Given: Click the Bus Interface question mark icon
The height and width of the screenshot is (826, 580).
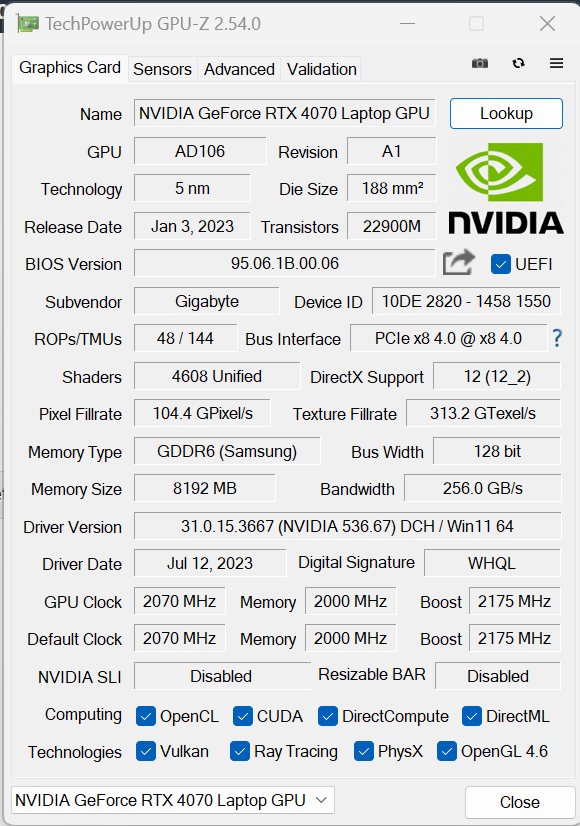Looking at the screenshot, I should click(x=557, y=338).
